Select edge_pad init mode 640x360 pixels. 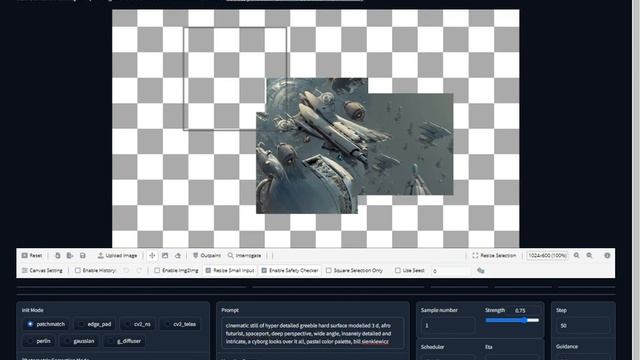coord(95,324)
